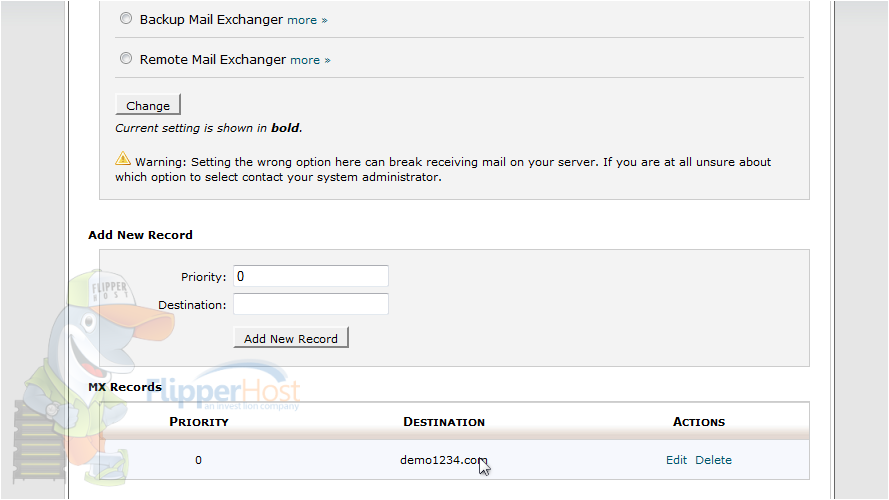Click the Add New Record button
889x500 pixels.
coord(291,338)
